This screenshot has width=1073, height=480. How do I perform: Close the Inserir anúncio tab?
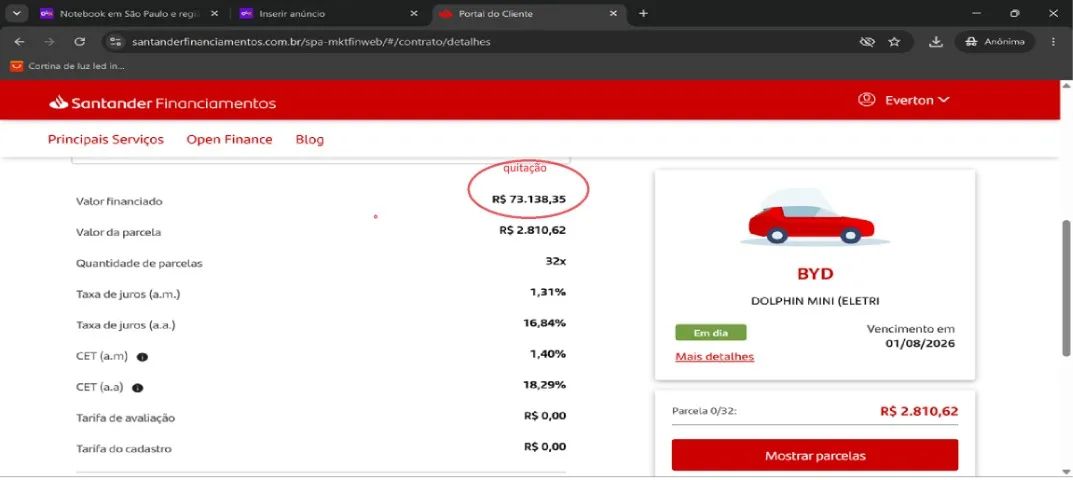click(414, 14)
